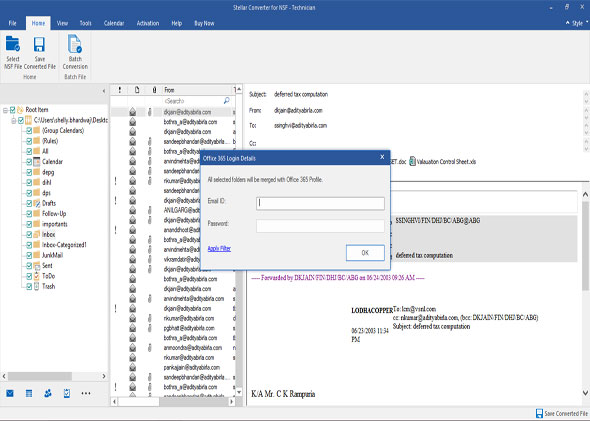Screen dimensions: 590x421
Task: Select dihl folder in tree
Action: 47,182
